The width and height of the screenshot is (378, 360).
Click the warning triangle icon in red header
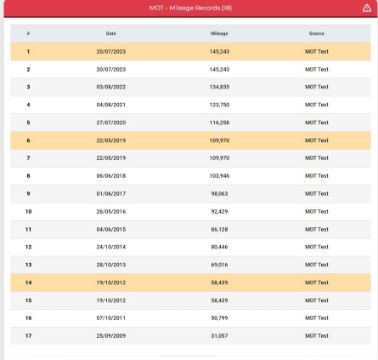tap(367, 8)
